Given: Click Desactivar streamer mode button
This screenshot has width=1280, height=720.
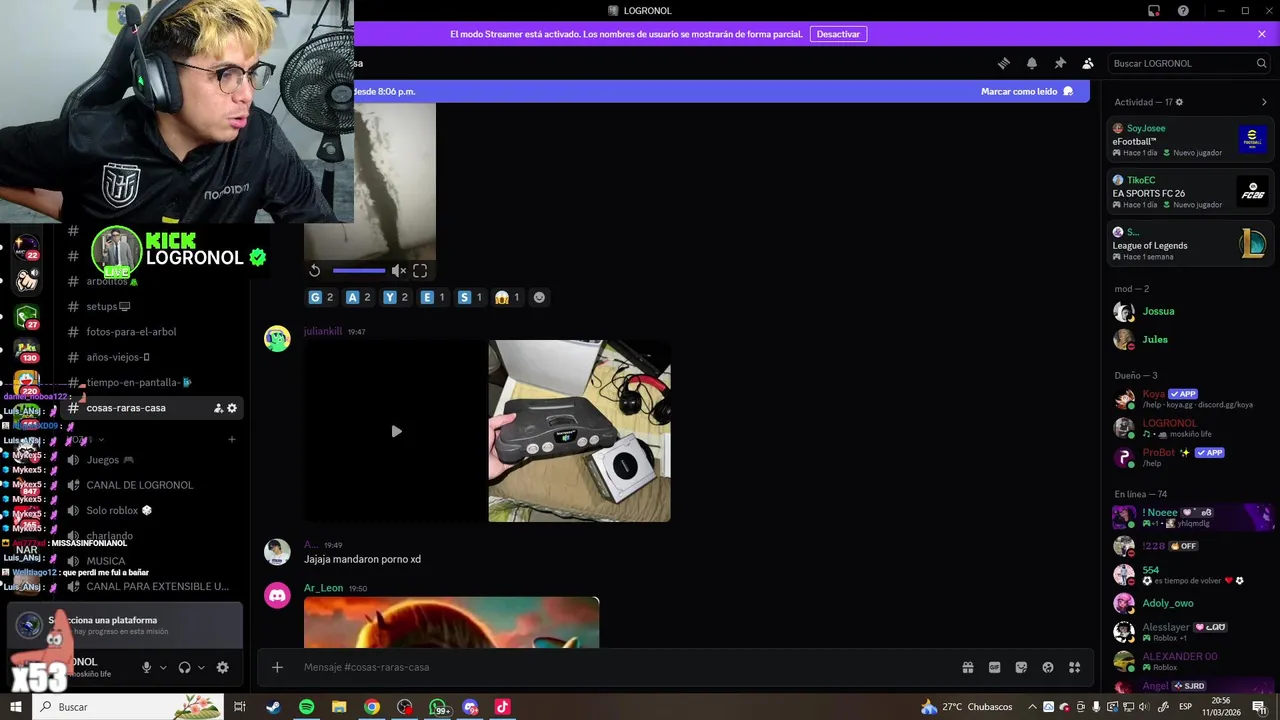Looking at the screenshot, I should pos(838,34).
